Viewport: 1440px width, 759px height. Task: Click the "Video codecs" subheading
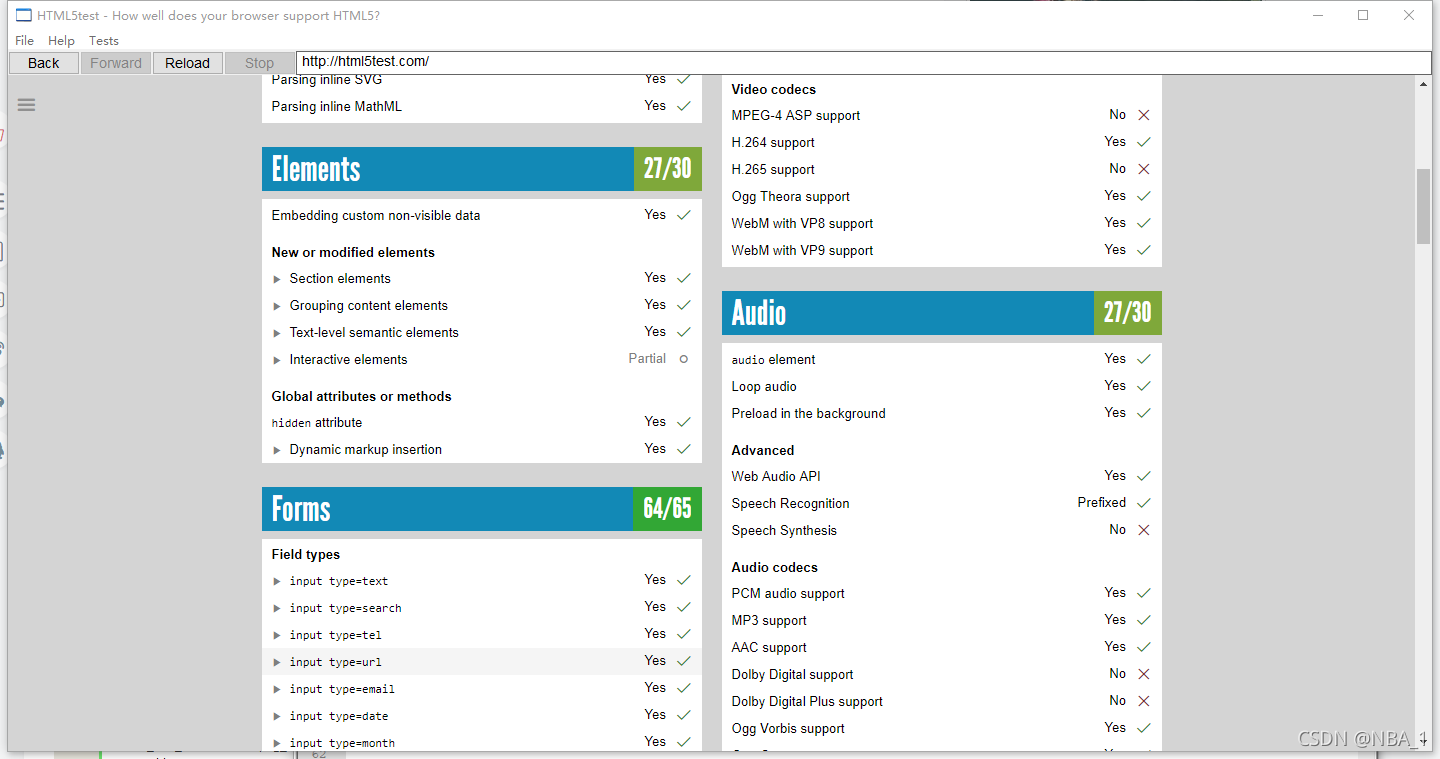click(x=774, y=89)
